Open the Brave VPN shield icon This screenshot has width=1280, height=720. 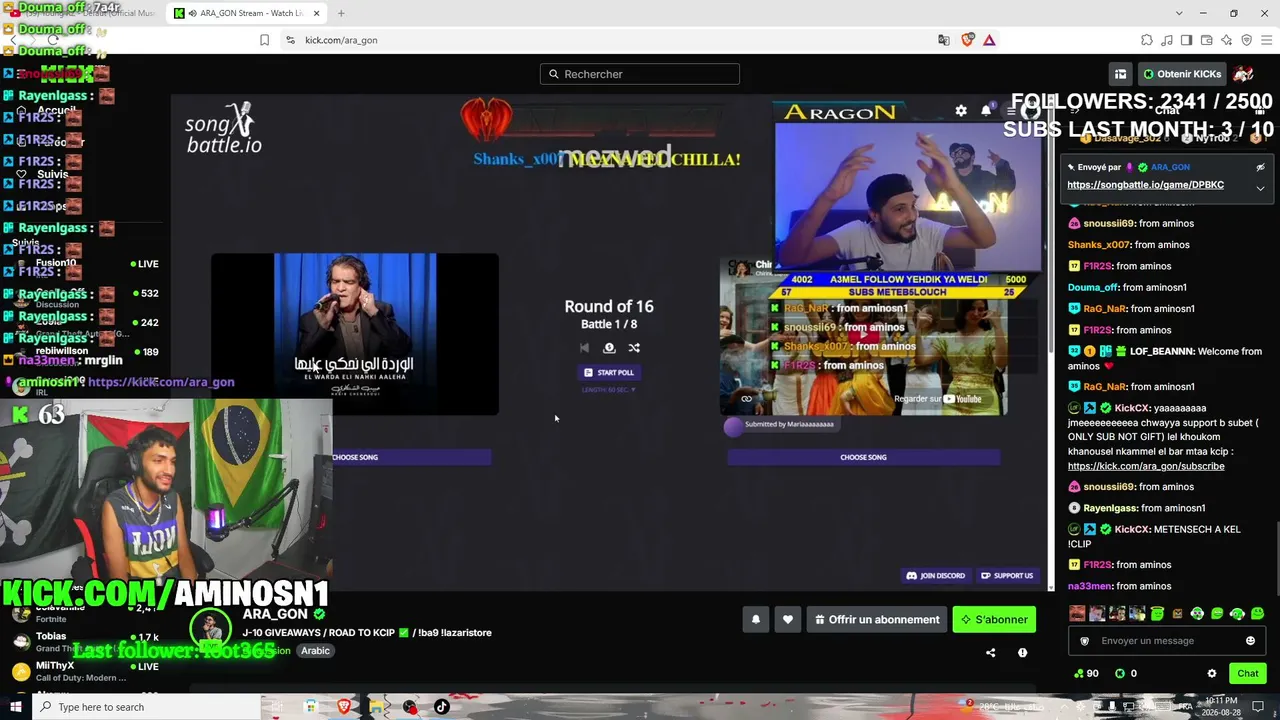(x=1247, y=40)
